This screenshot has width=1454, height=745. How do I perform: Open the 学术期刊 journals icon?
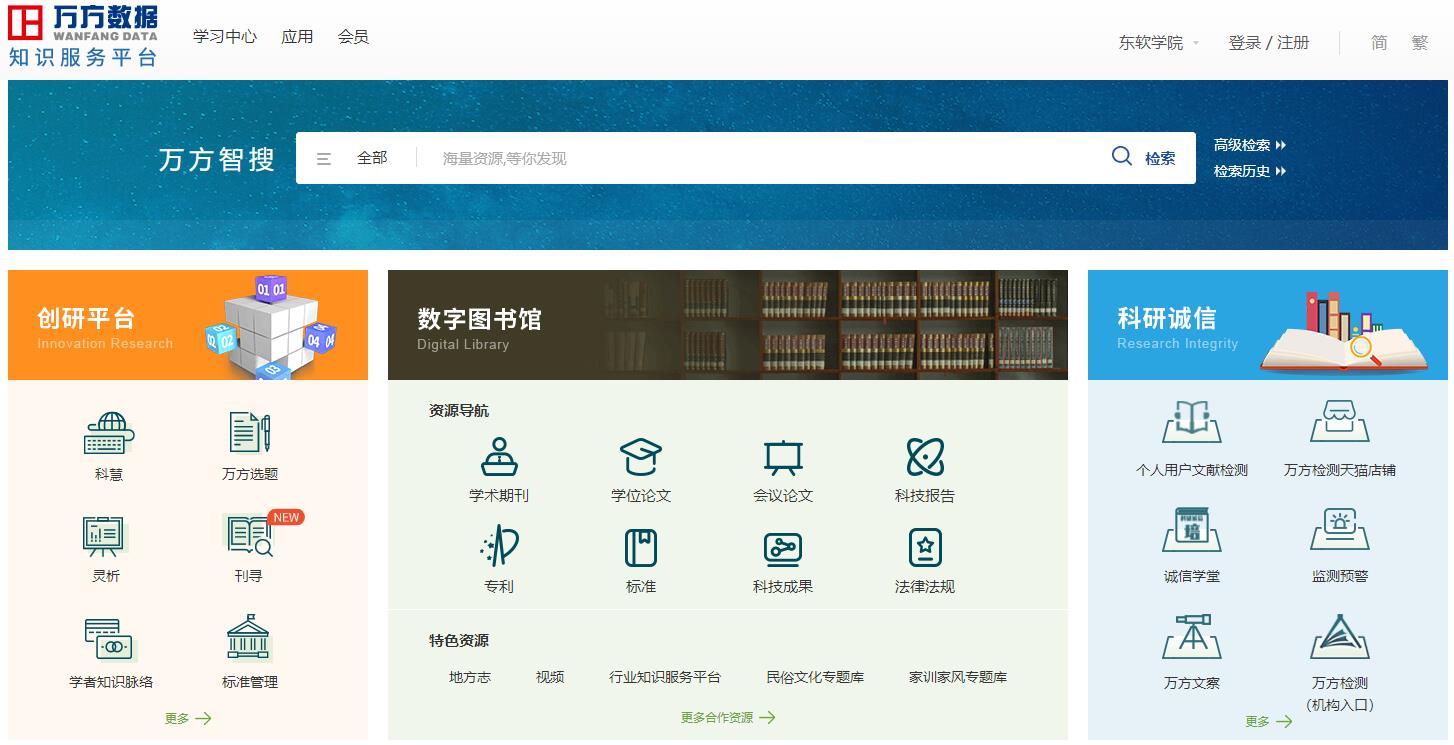point(499,458)
